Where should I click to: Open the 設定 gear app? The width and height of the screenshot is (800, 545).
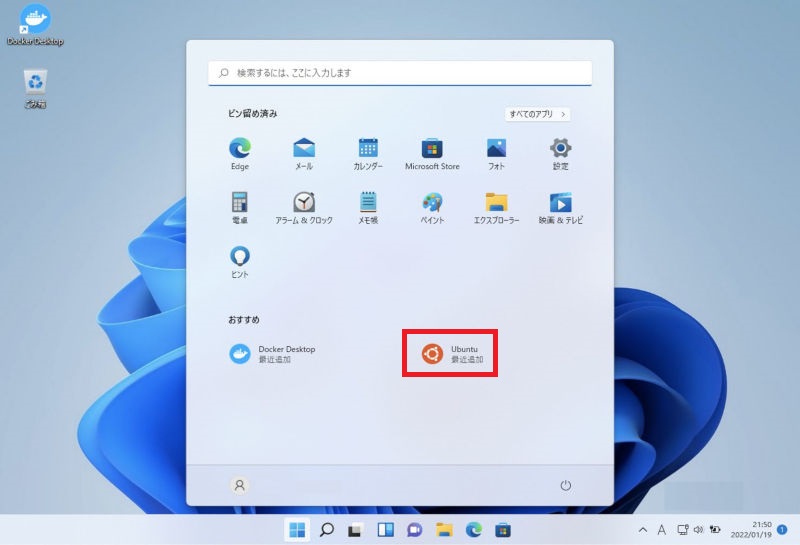pyautogui.click(x=560, y=154)
